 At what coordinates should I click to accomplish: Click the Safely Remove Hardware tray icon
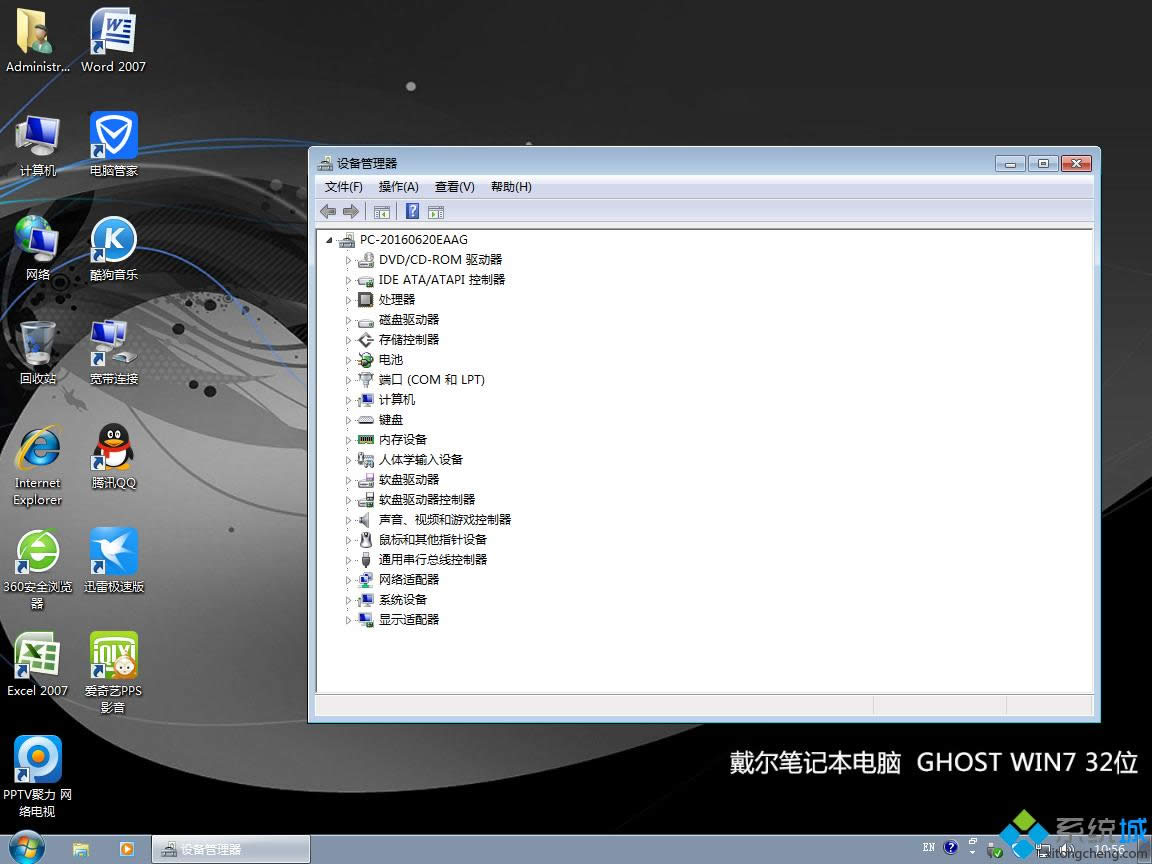coord(994,850)
